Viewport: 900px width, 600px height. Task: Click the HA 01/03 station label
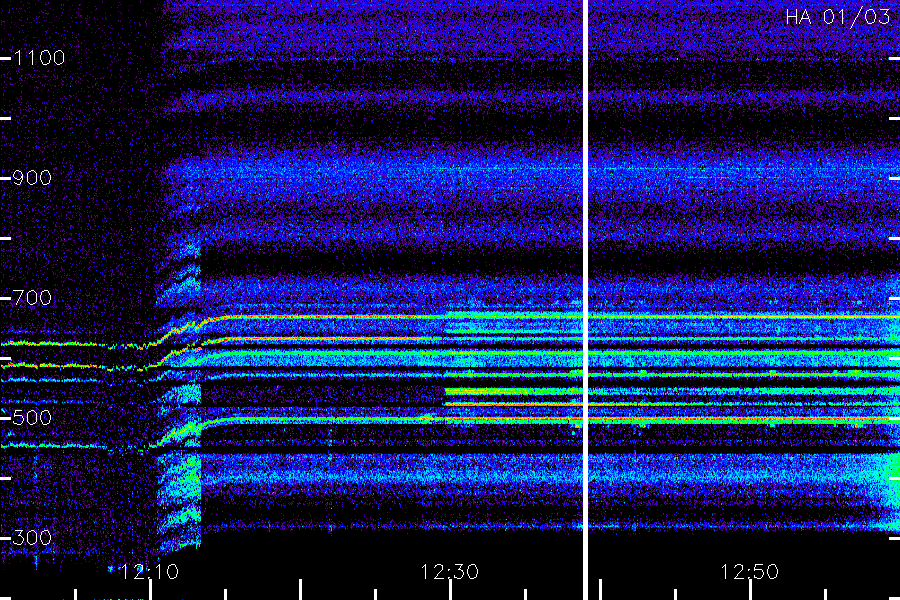[x=838, y=17]
